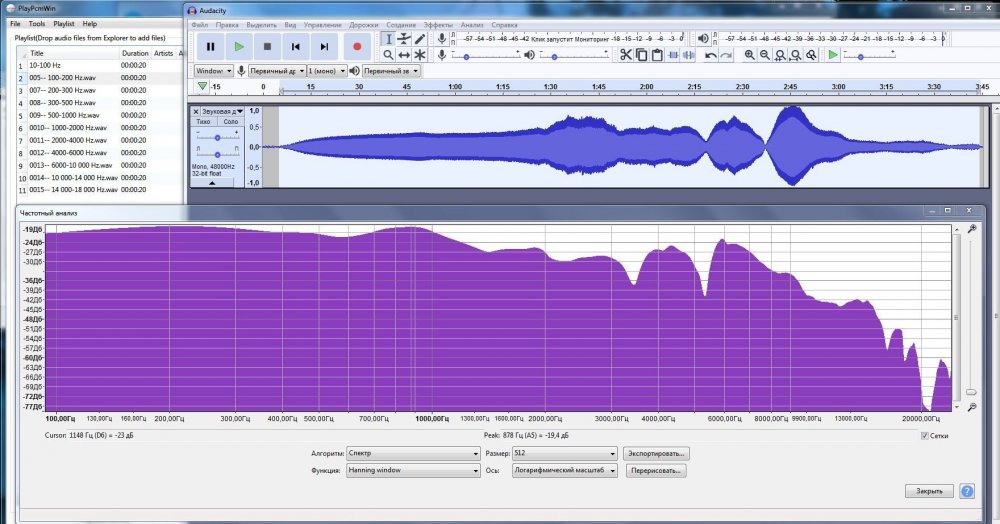Open the Алгоритм dropdown showing Спектр
Screen dimensions: 1000x524
413,453
